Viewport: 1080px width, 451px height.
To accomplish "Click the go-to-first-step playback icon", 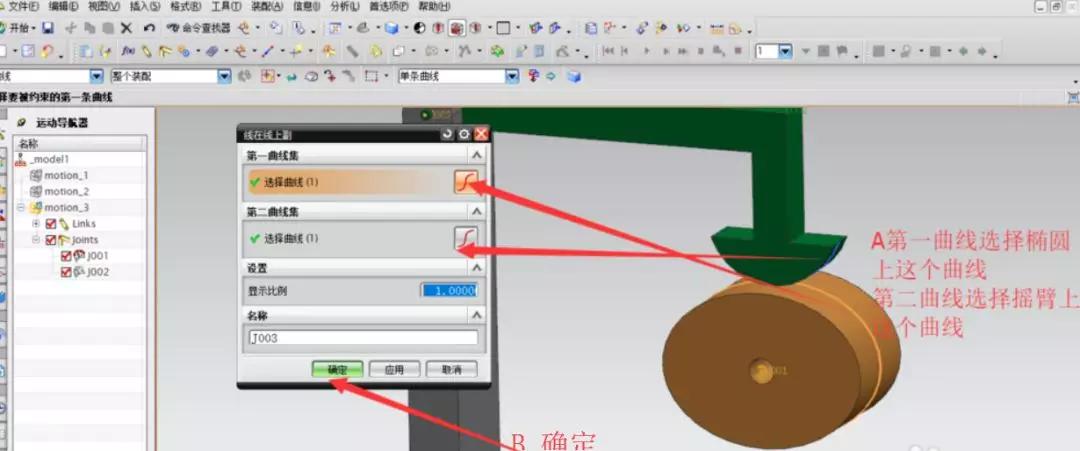I will (608, 51).
